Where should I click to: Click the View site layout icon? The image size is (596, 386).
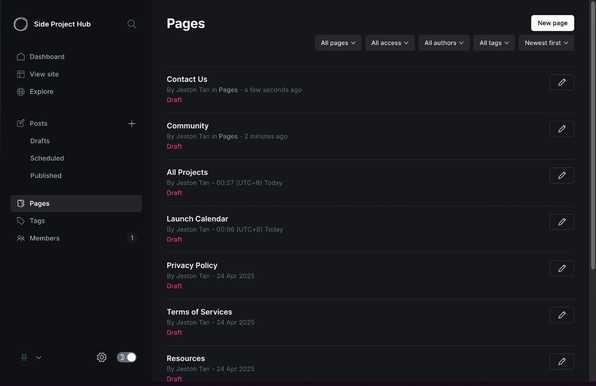[x=21, y=74]
